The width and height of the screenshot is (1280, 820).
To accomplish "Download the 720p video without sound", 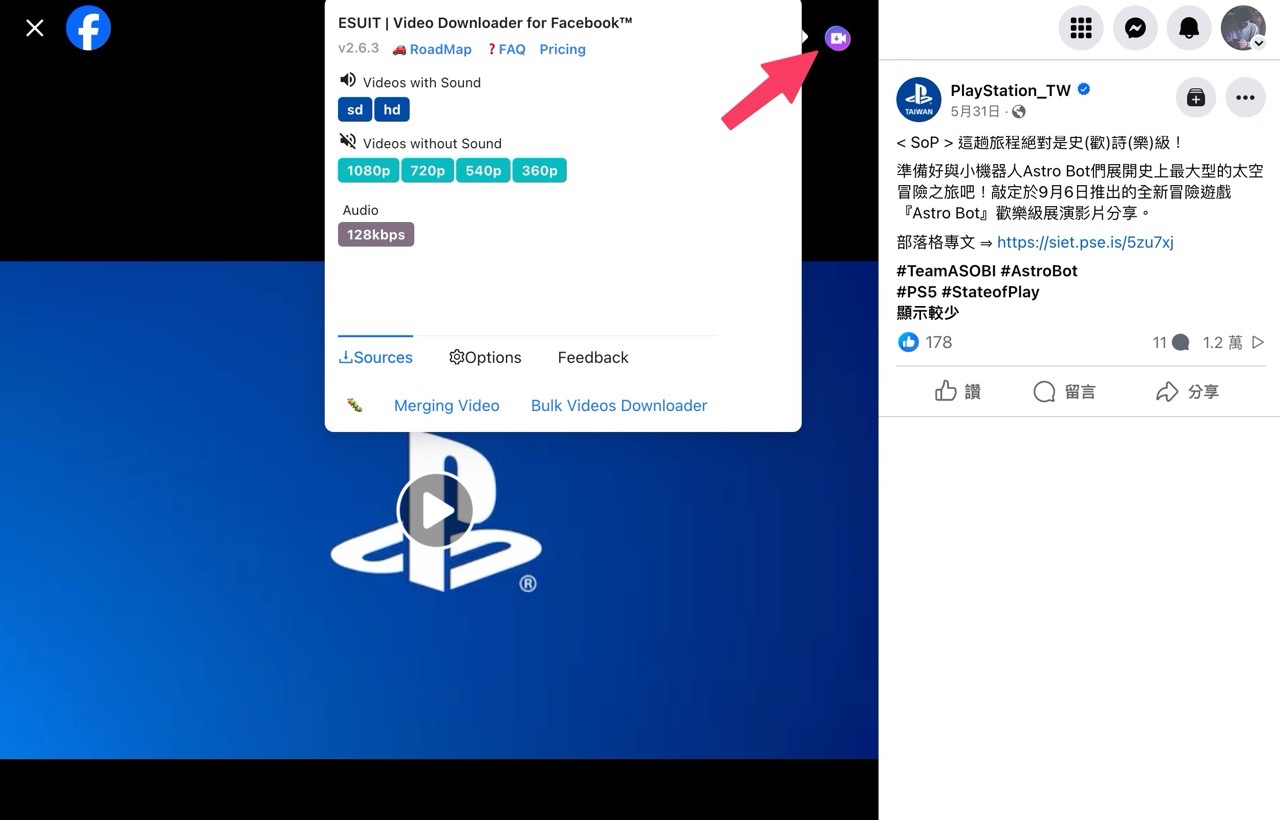I will [x=427, y=171].
